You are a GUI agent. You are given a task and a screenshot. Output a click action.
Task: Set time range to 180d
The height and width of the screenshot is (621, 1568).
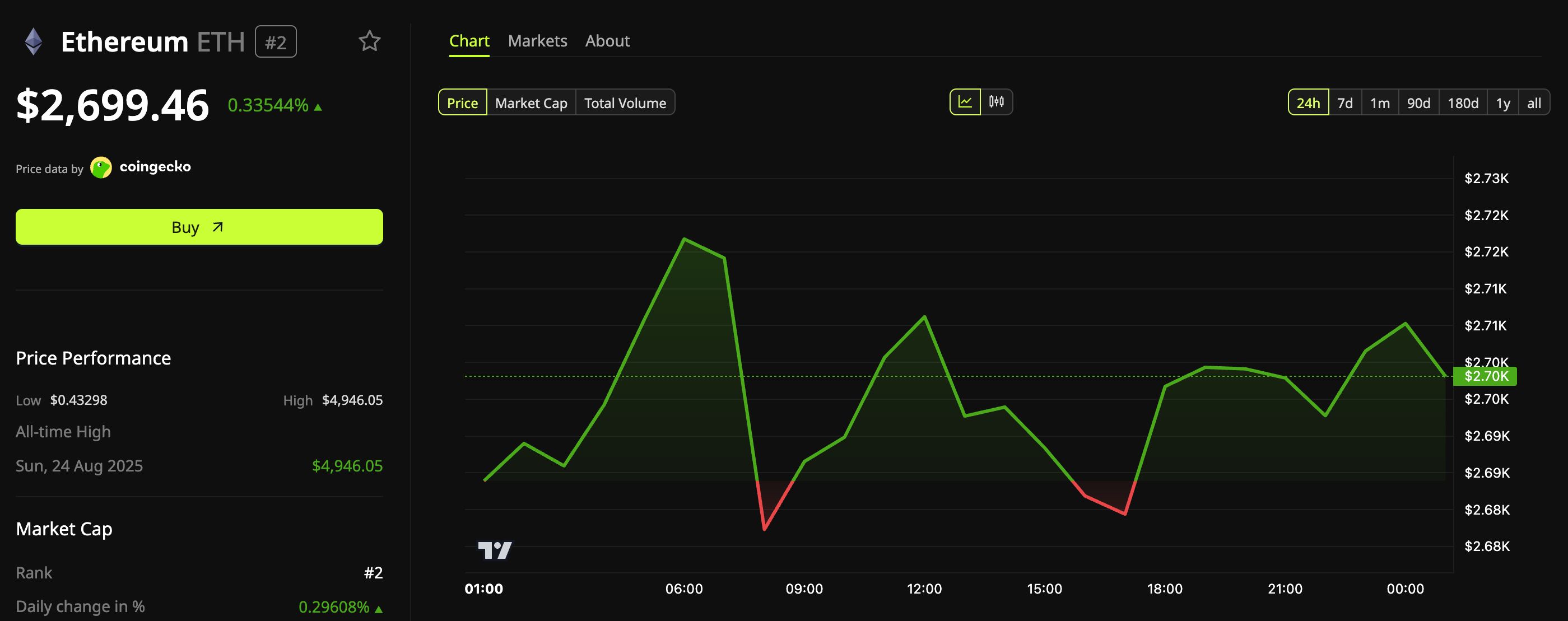1463,103
